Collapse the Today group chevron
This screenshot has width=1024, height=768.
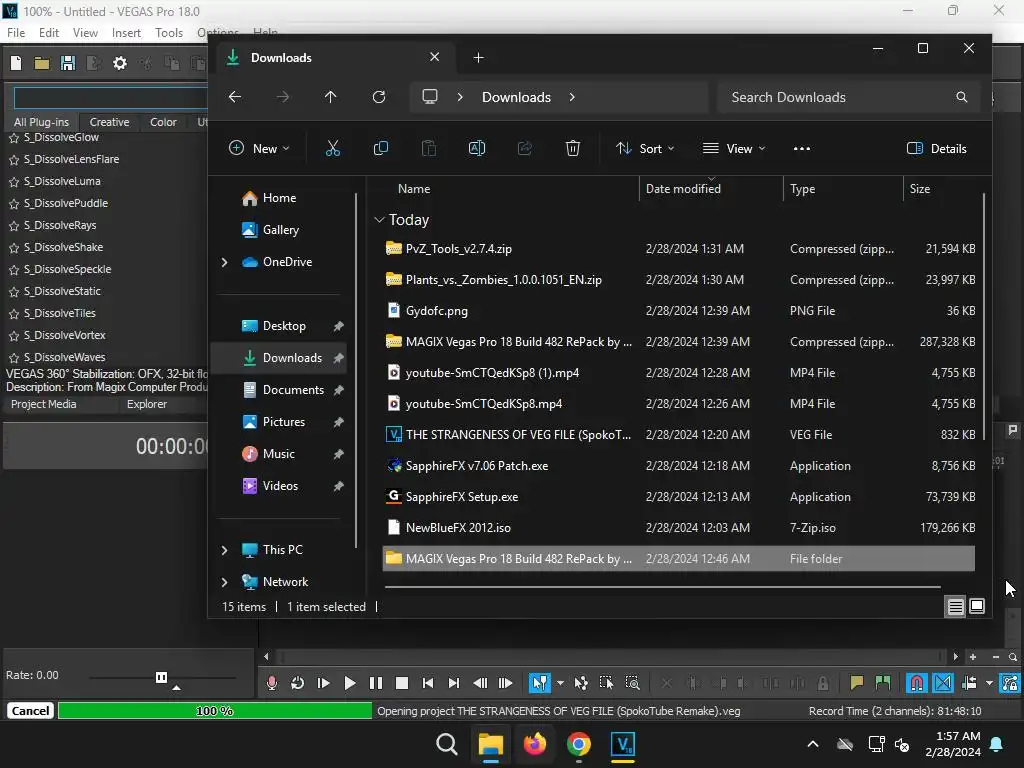(379, 220)
